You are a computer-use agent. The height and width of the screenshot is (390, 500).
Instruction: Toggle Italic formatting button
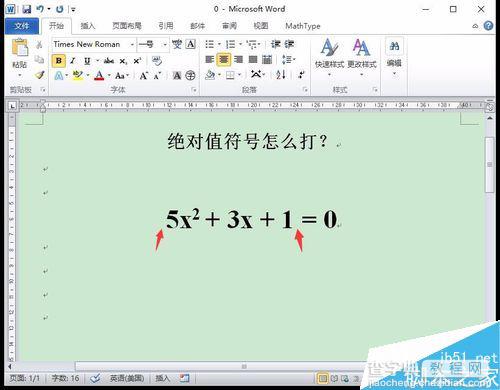click(x=73, y=61)
